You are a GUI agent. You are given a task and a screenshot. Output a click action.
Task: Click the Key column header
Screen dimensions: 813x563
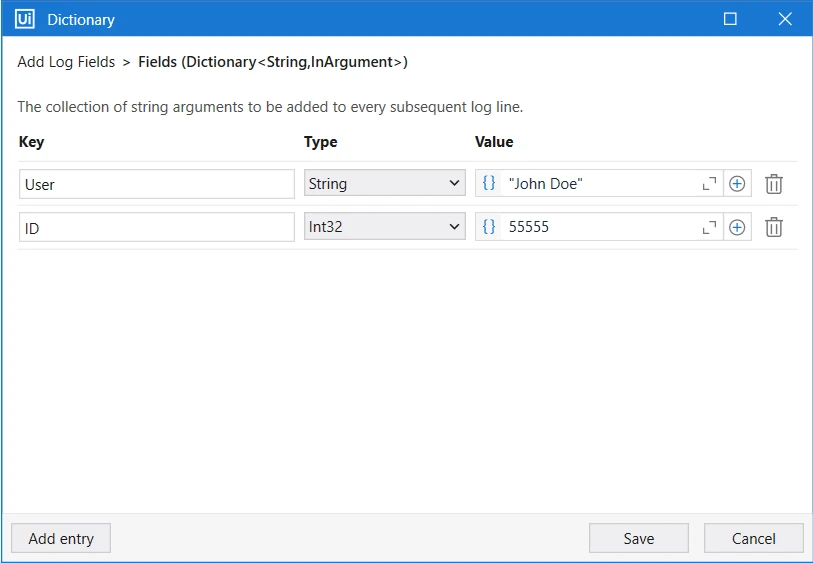31,142
